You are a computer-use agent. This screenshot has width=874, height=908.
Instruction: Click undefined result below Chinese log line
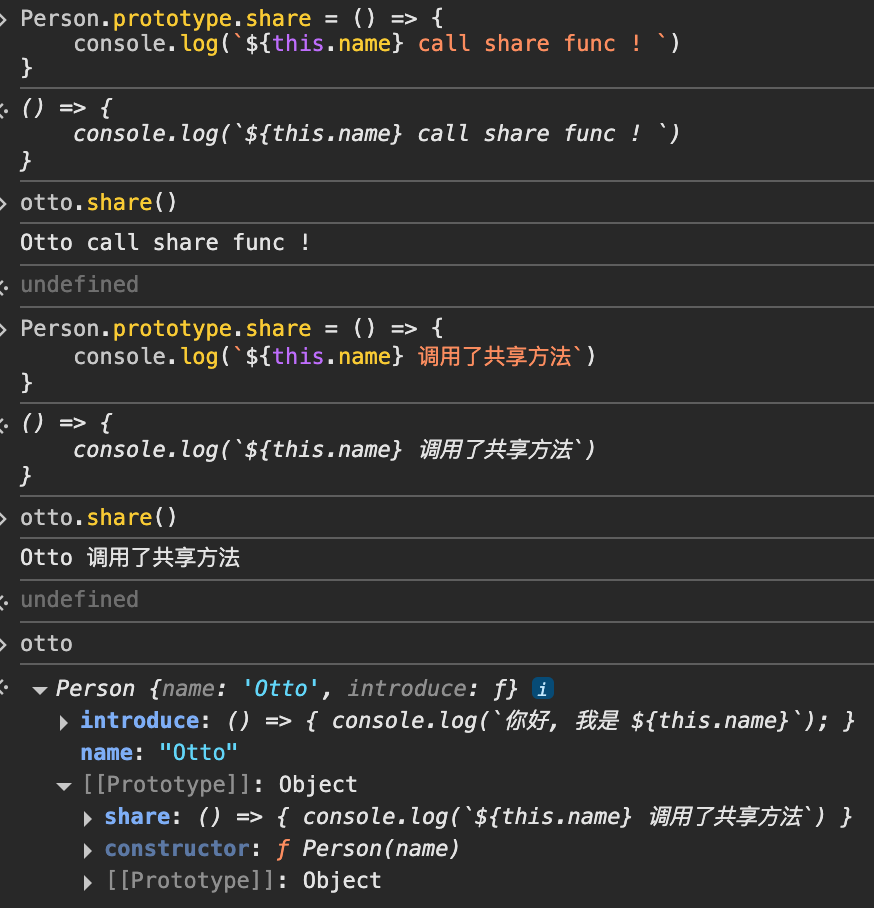tap(79, 600)
